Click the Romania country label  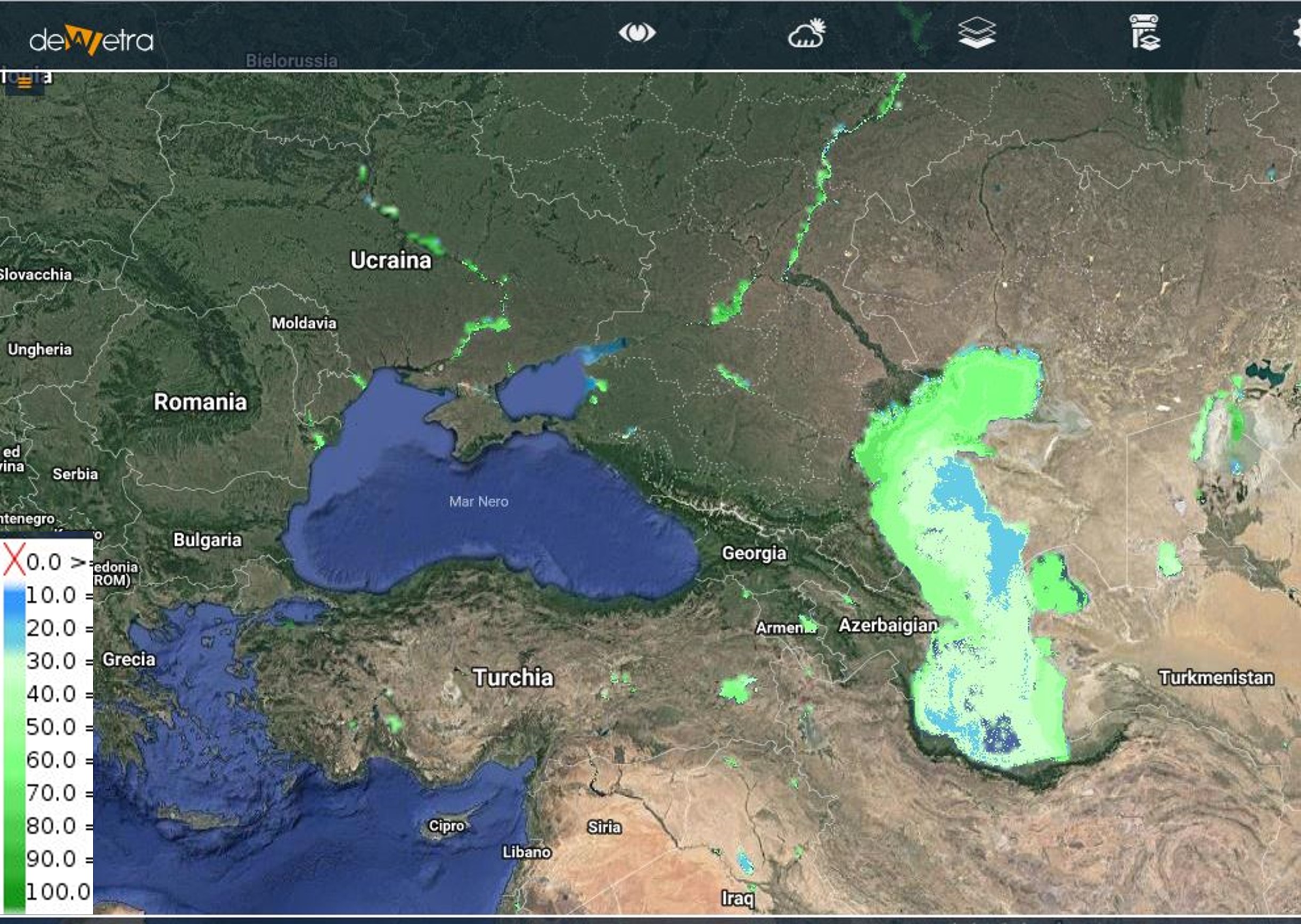point(200,402)
